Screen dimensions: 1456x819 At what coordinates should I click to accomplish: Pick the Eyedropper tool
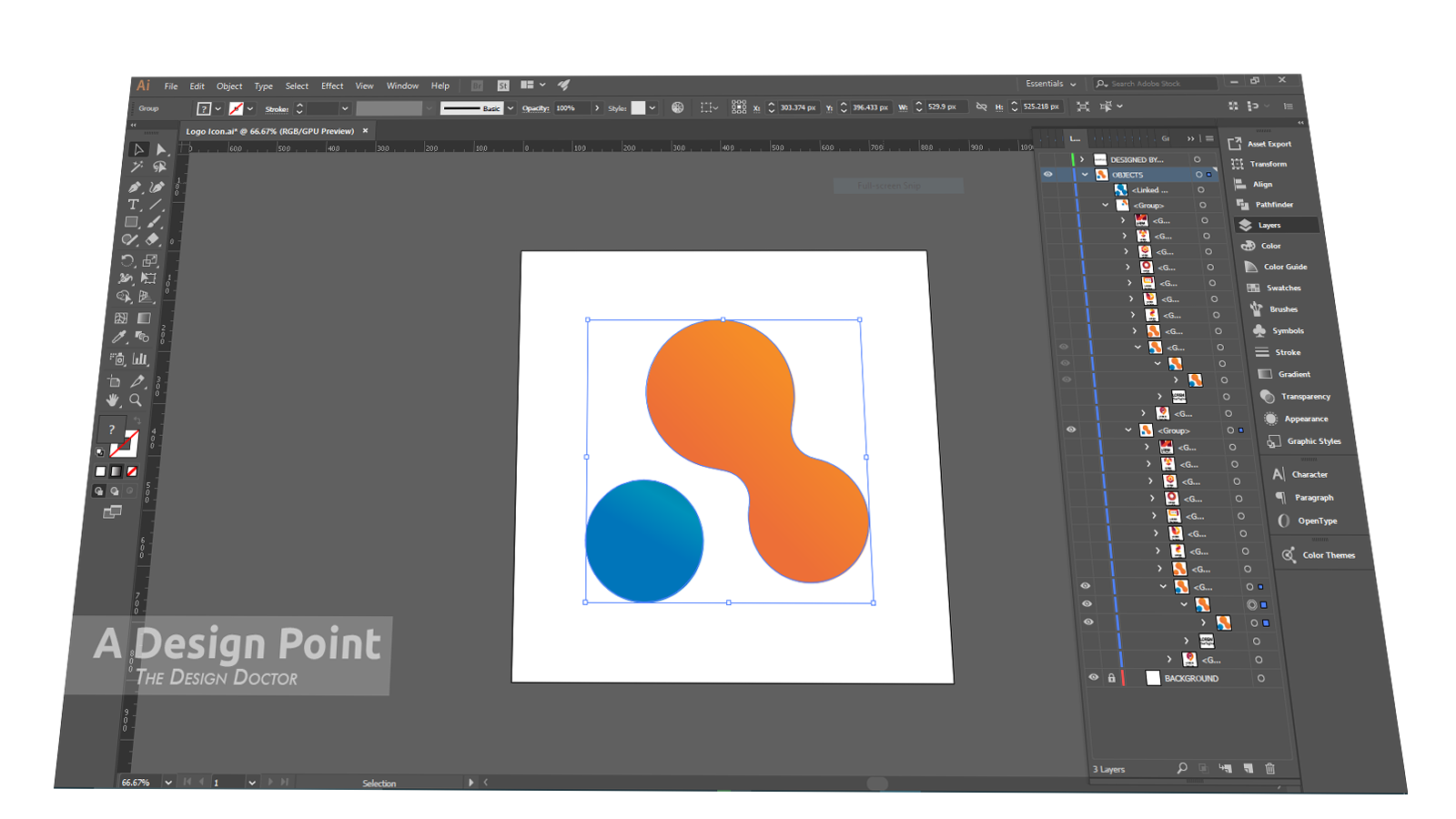119,338
